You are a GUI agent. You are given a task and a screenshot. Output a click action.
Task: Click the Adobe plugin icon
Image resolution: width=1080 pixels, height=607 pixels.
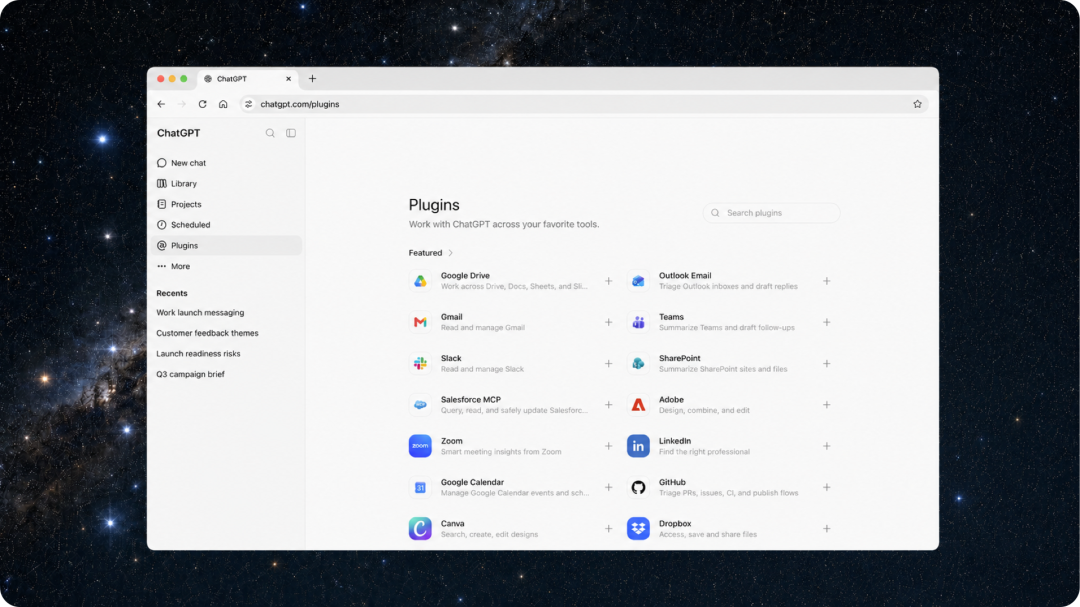pos(638,405)
